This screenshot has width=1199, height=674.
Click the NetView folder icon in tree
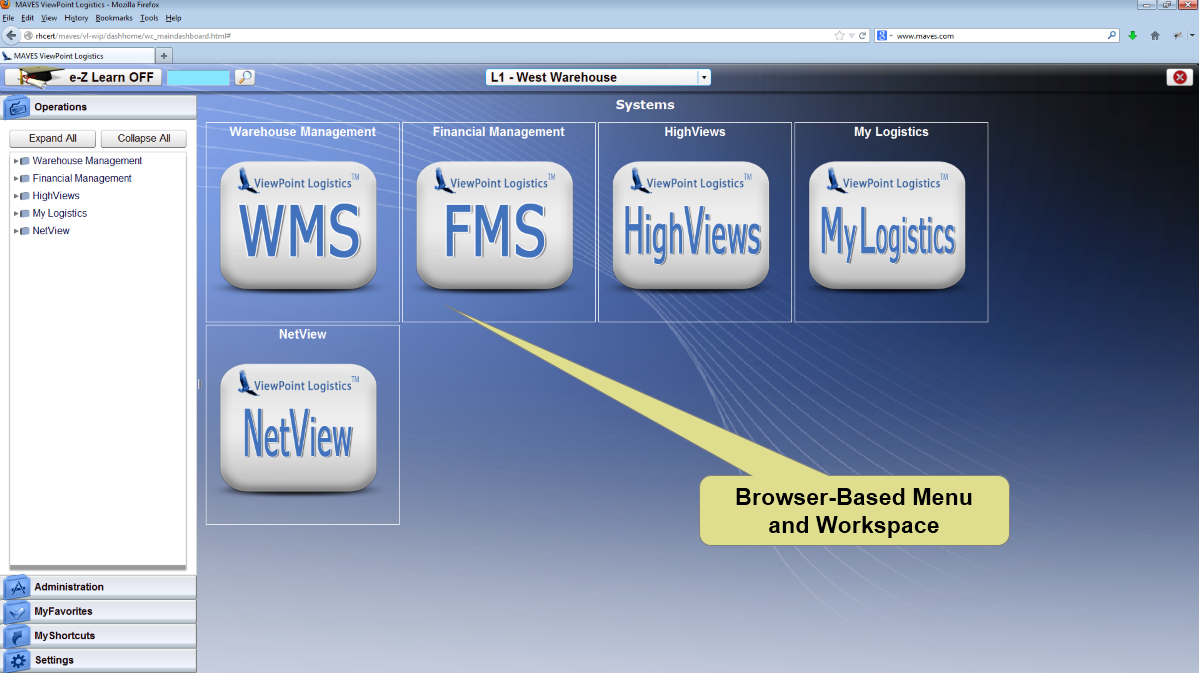24,231
